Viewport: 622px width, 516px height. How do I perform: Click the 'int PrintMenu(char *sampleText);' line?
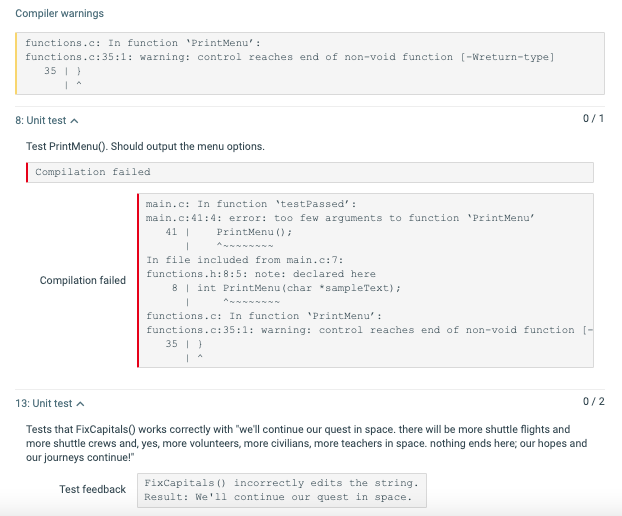[x=299, y=288]
